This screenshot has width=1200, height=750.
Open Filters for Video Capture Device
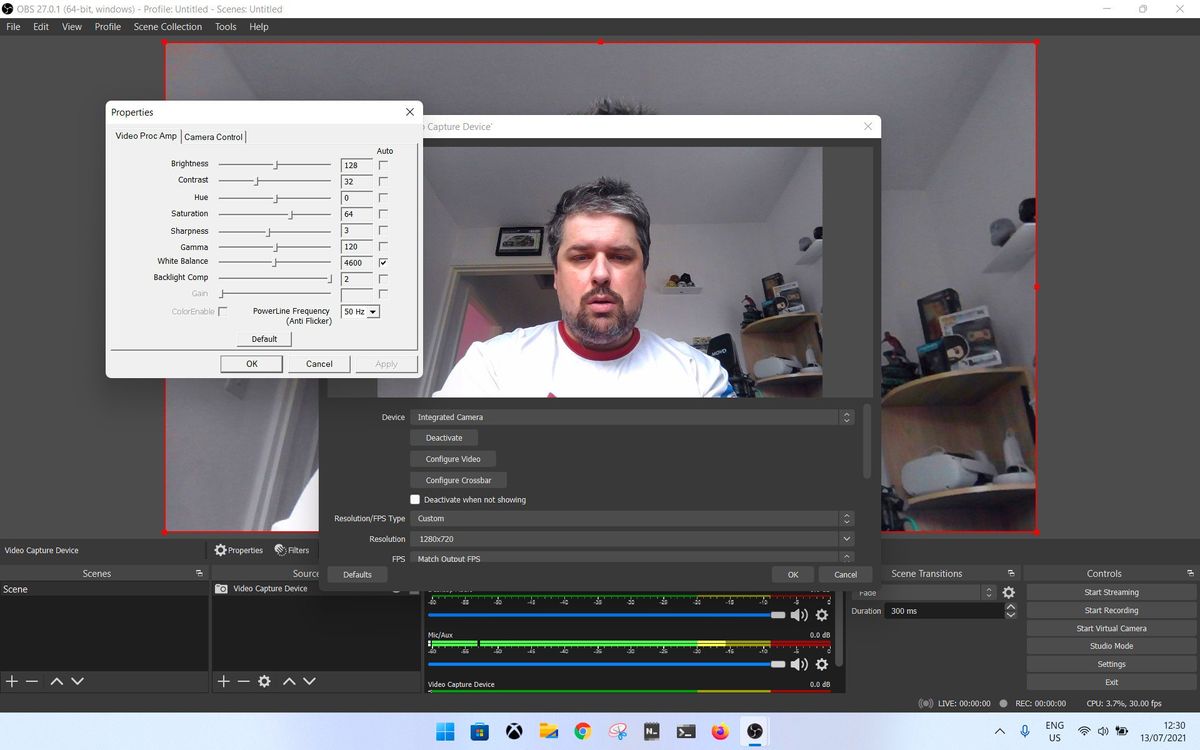[292, 549]
